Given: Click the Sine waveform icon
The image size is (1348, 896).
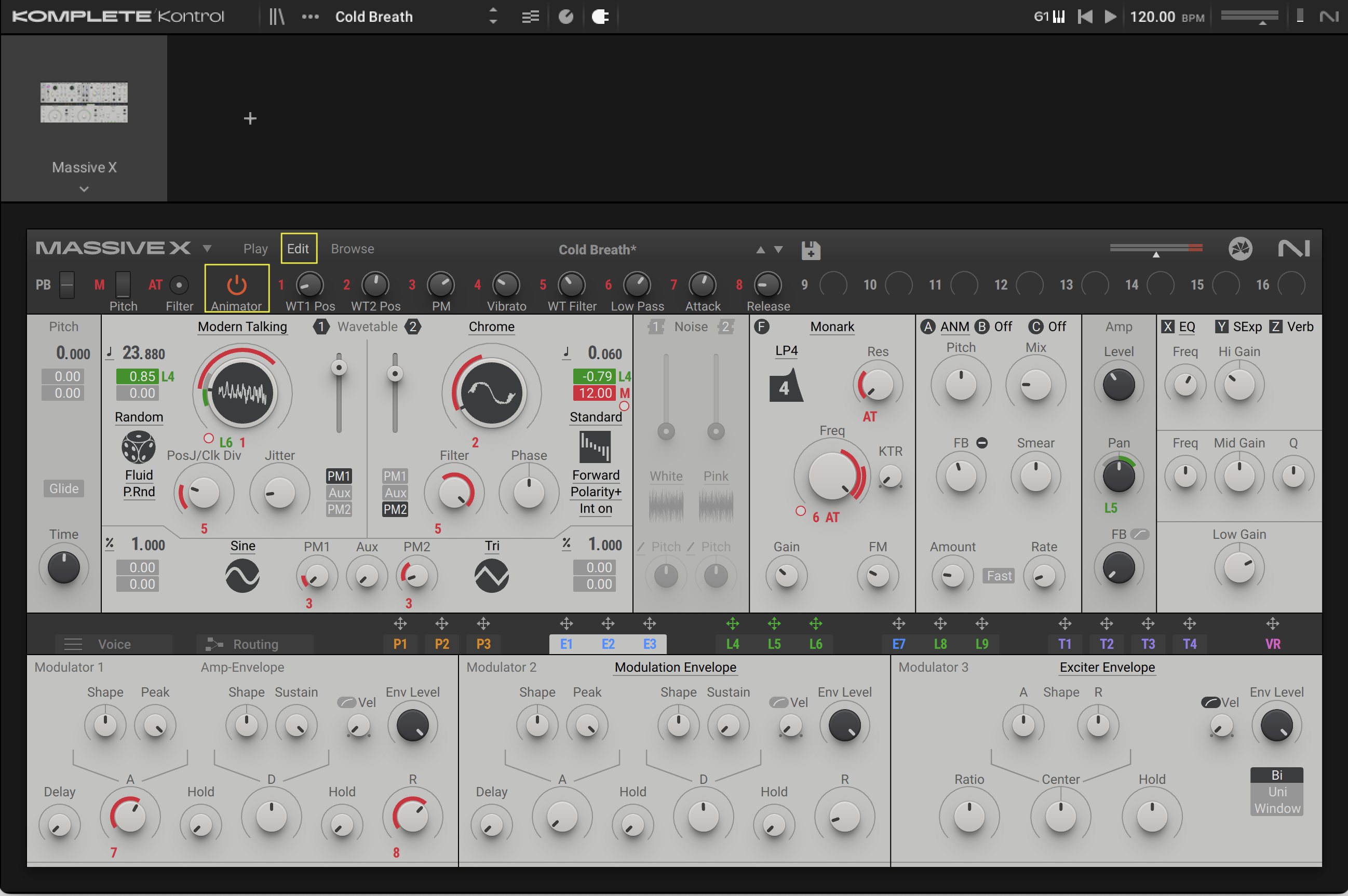Looking at the screenshot, I should pos(242,575).
